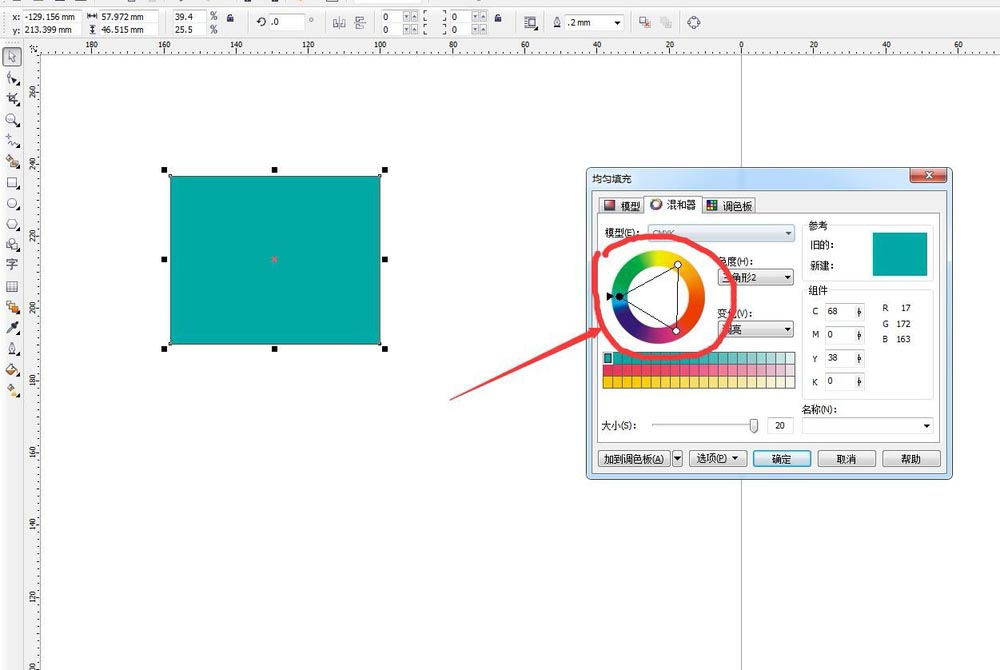Click the Mirror vertically icon
The height and width of the screenshot is (670, 1000).
[360, 23]
